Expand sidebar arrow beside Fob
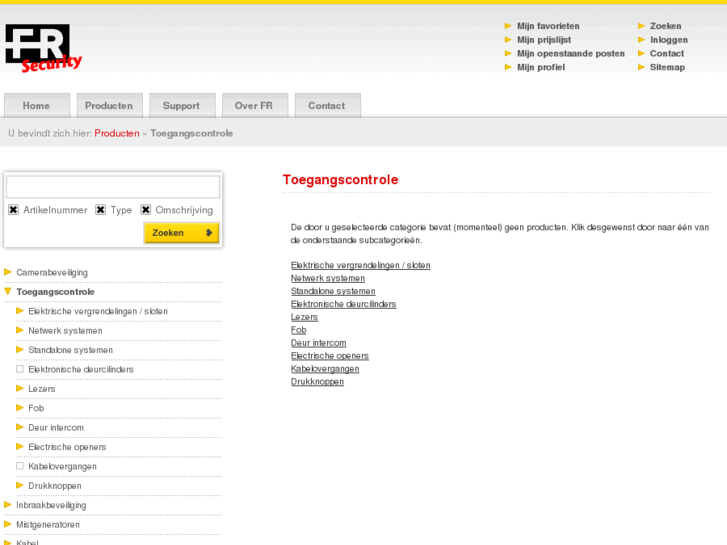 pyautogui.click(x=19, y=408)
